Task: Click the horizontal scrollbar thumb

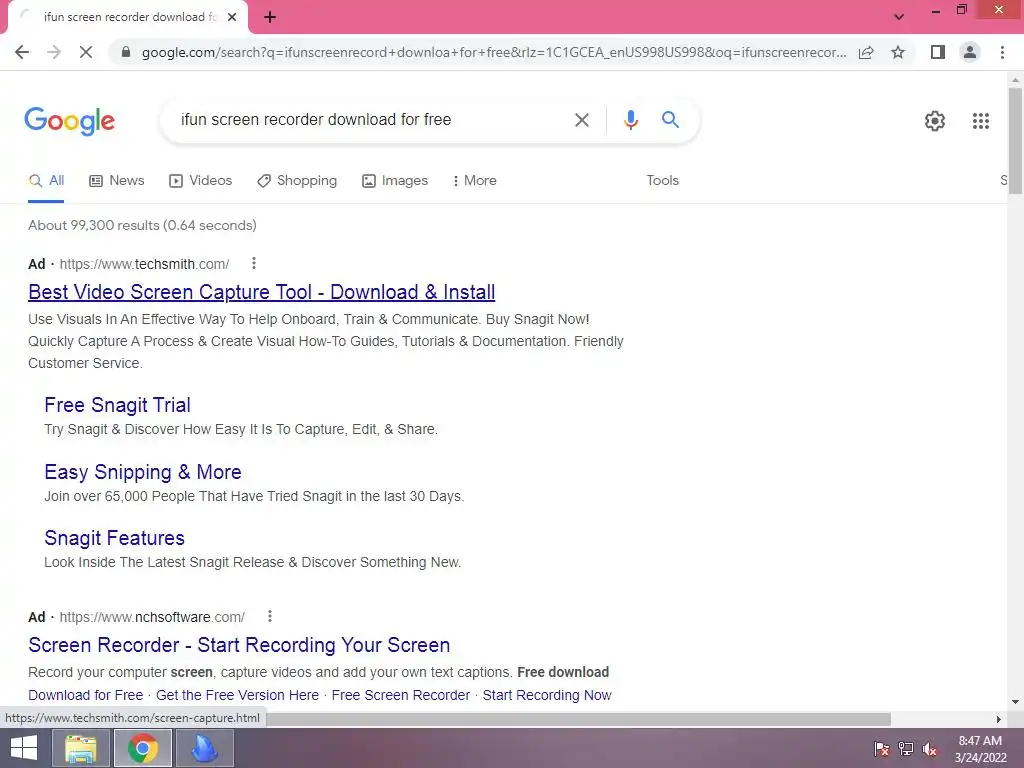Action: (578, 719)
